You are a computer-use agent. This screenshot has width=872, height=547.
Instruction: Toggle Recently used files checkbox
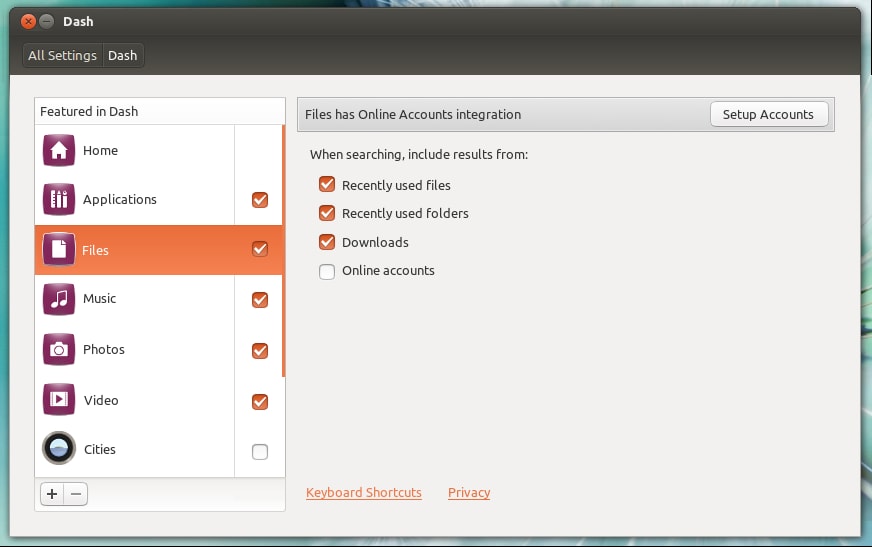[327, 185]
